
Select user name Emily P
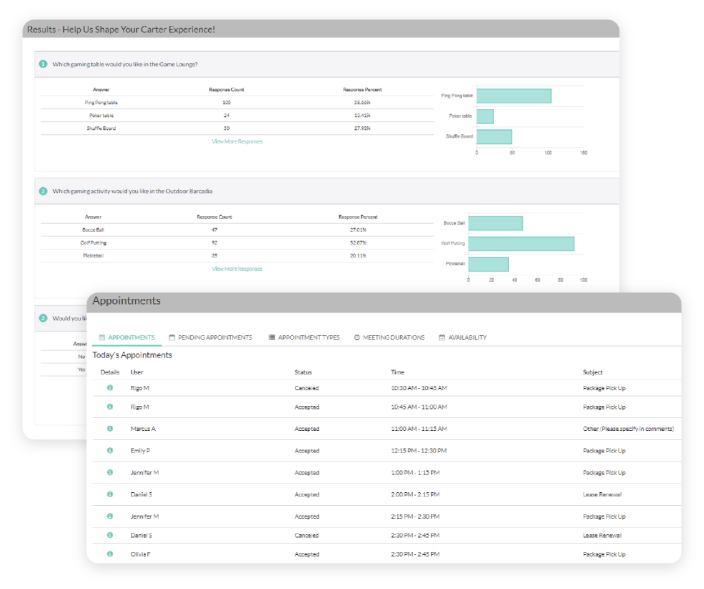coord(140,450)
